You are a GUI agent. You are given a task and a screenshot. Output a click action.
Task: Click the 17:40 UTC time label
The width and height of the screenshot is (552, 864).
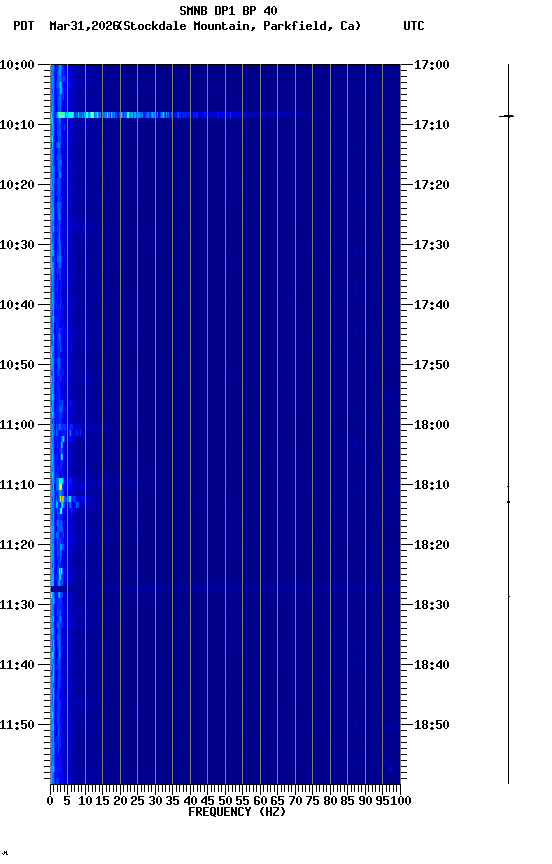coord(432,305)
